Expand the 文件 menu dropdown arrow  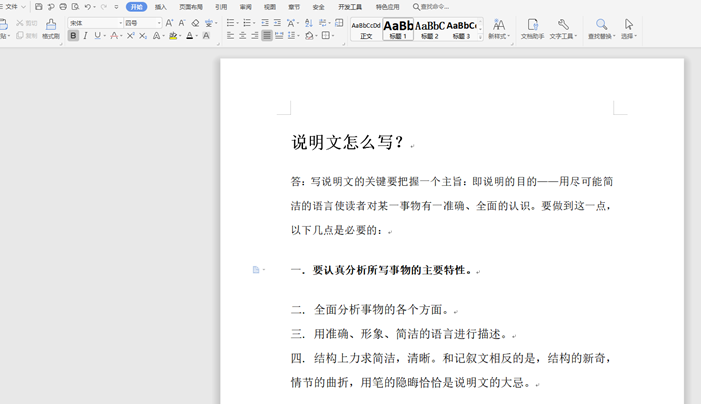click(x=23, y=7)
